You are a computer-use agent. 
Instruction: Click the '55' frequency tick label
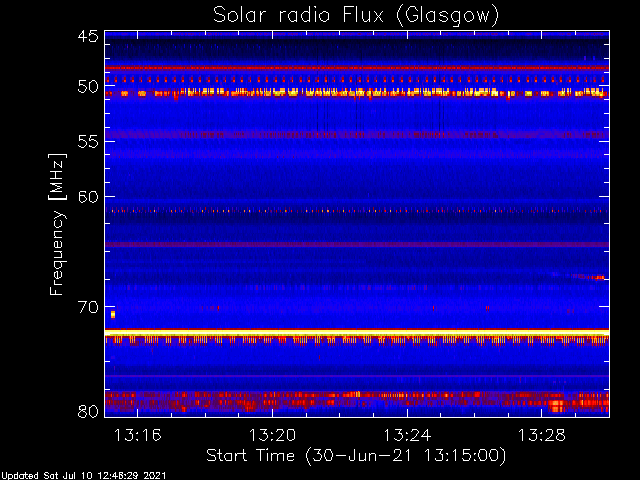(88, 141)
